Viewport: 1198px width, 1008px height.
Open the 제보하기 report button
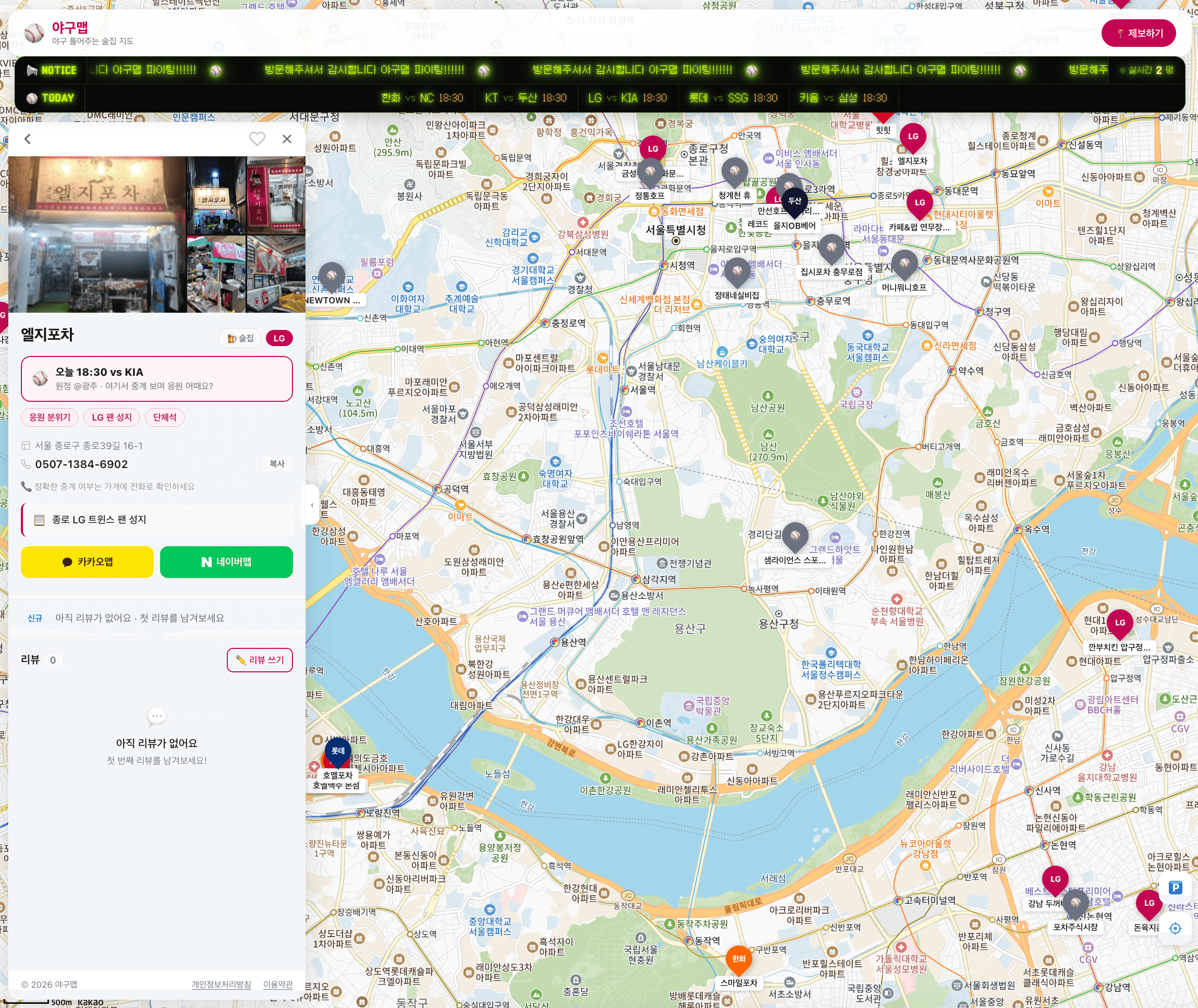1139,33
